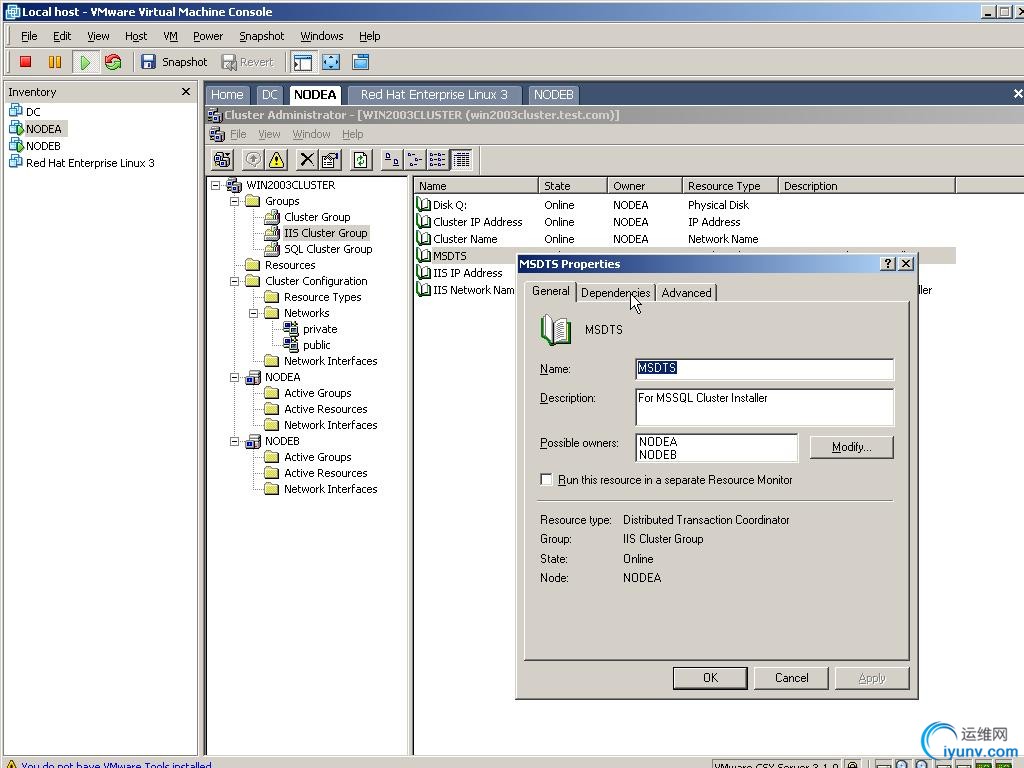Collapse the Groups tree node
This screenshot has height=768, width=1024.
point(235,201)
